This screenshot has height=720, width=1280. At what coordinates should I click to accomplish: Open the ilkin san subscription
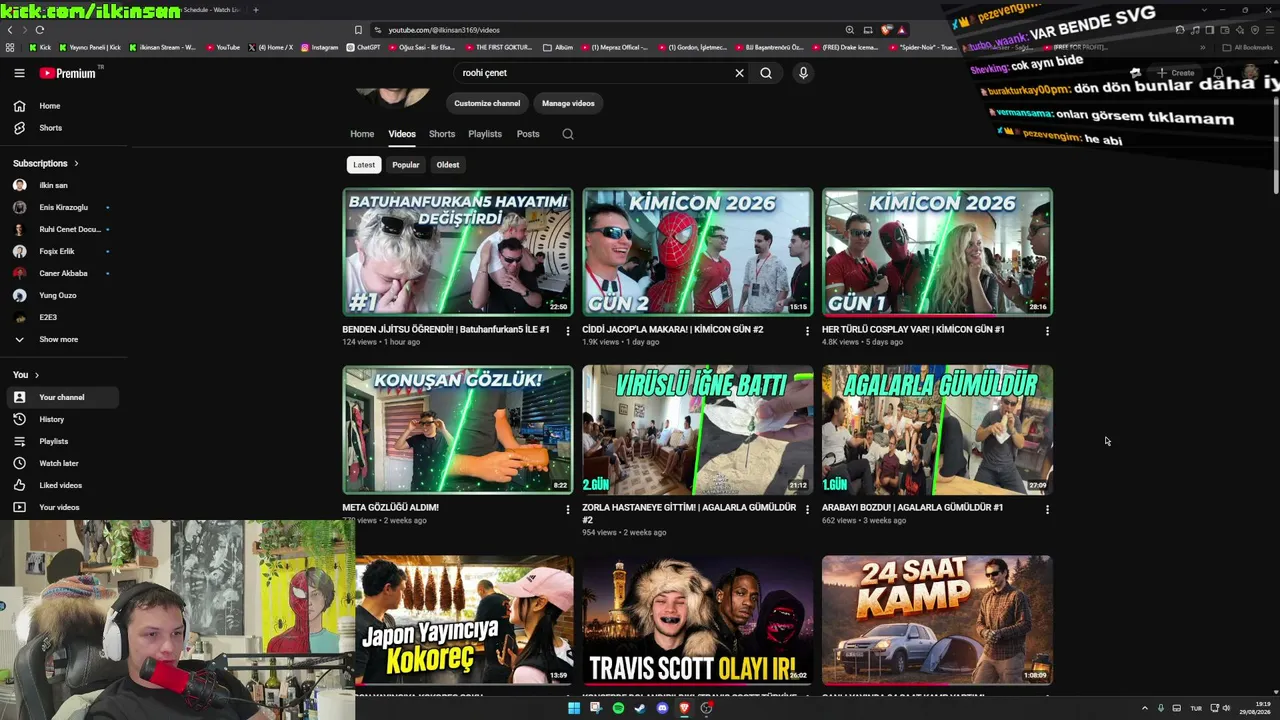coord(62,185)
